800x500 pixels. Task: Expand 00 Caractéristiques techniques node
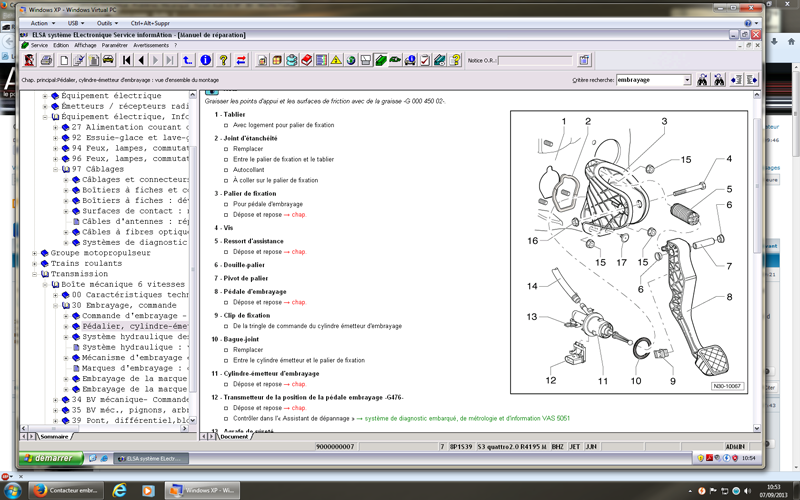56,295
